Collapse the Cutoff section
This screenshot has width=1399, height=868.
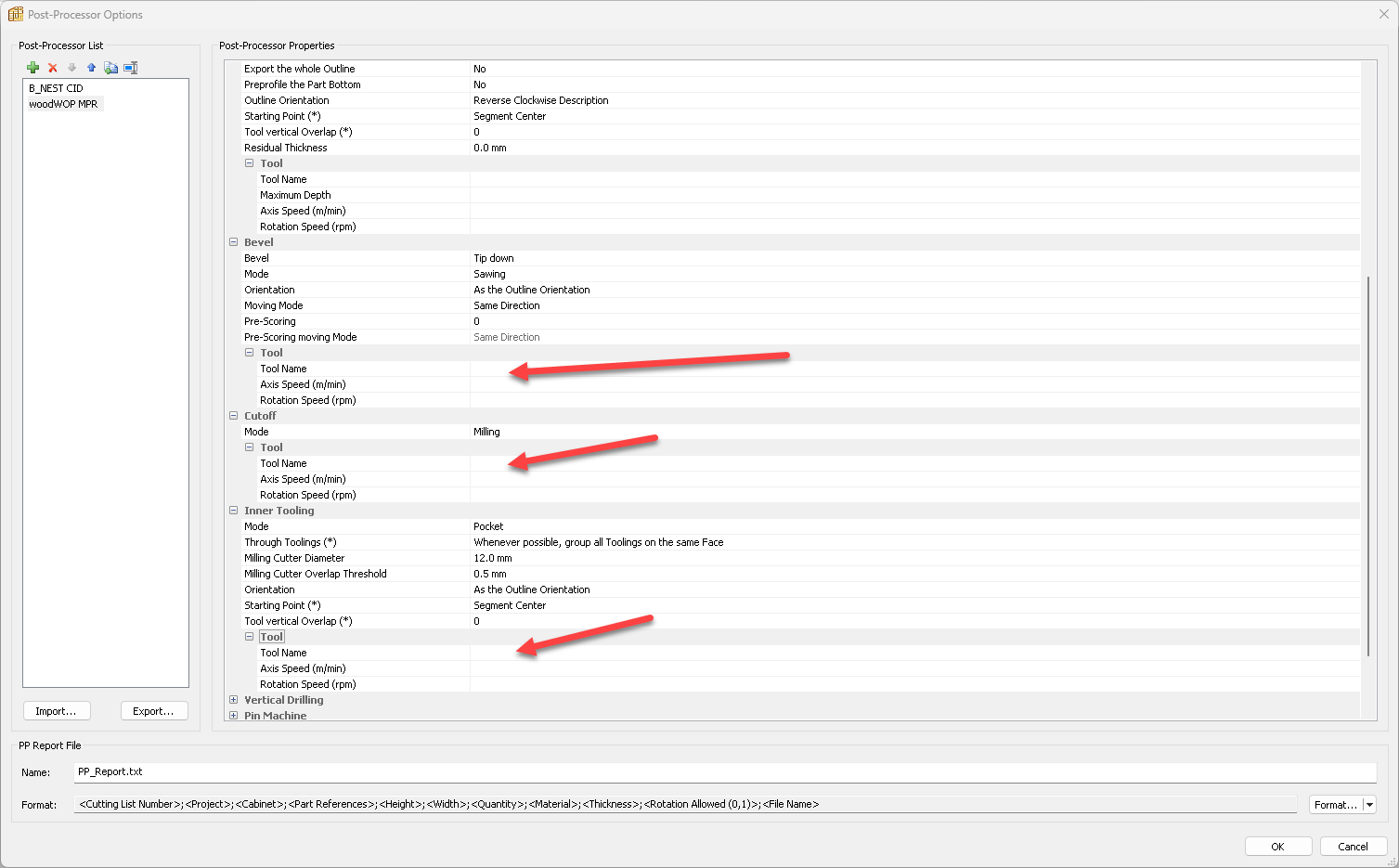(234, 416)
